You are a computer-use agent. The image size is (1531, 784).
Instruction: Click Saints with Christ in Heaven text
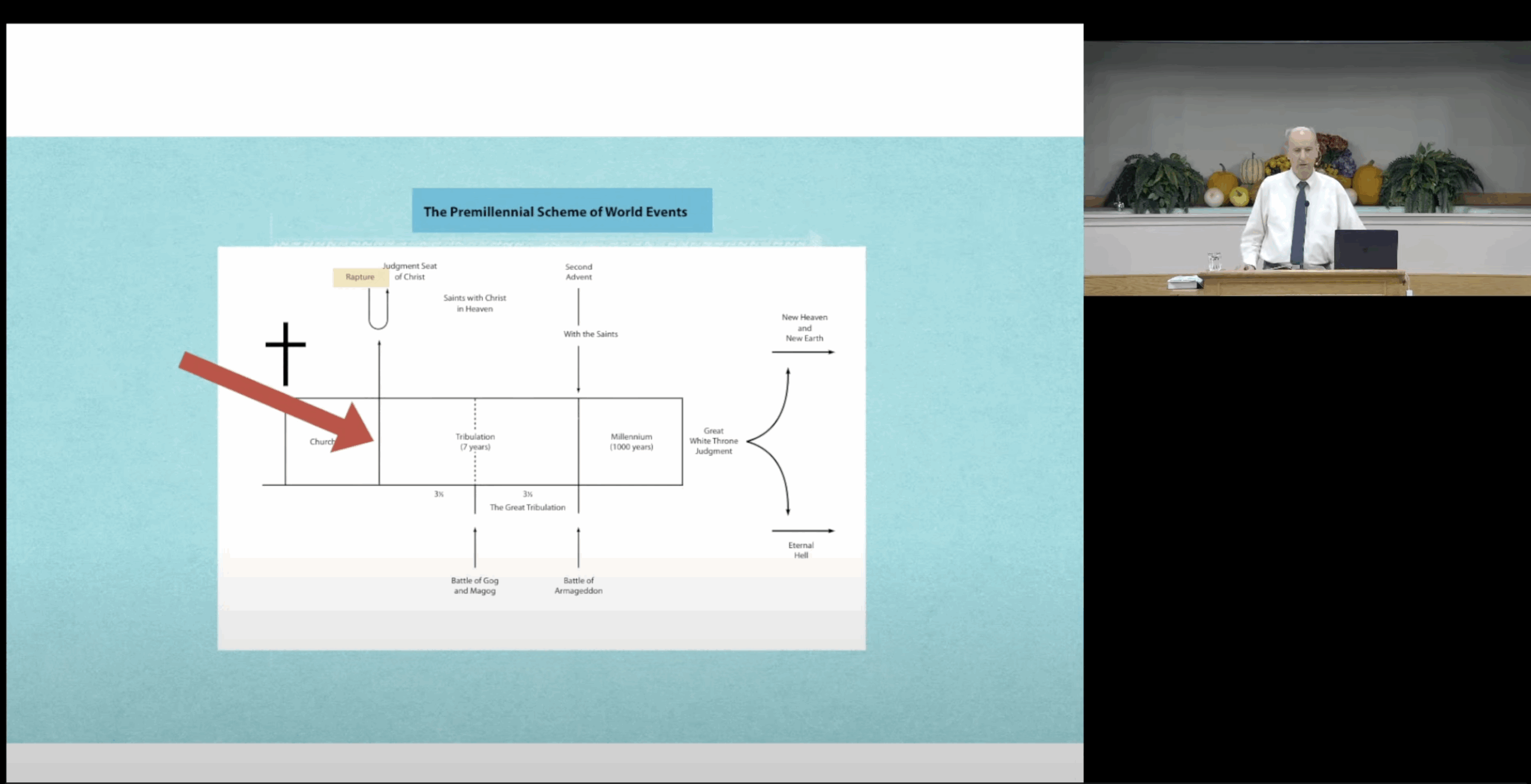tap(474, 303)
